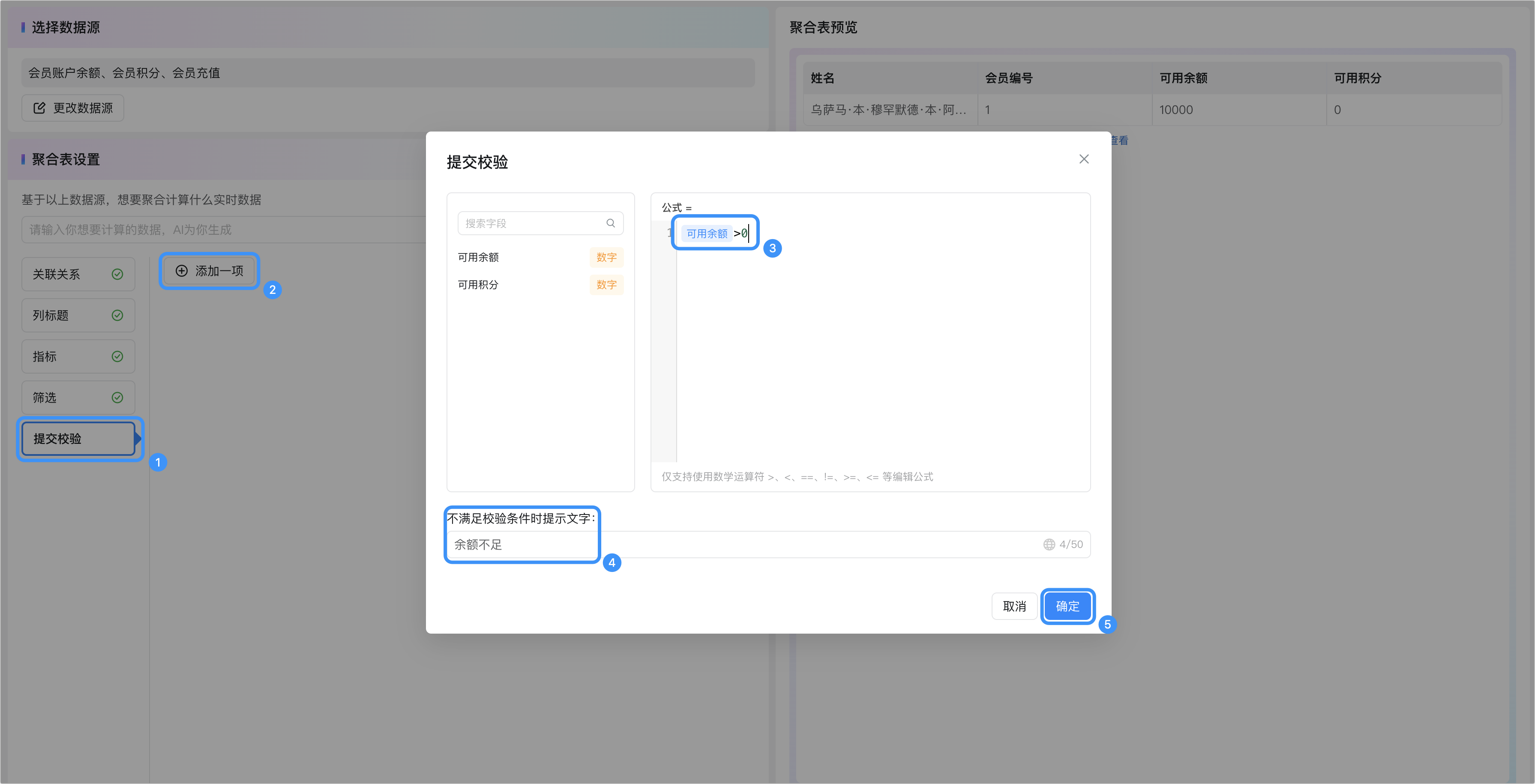The image size is (1535, 784).
Task: Click the 搜索字段 search input
Action: pos(540,223)
